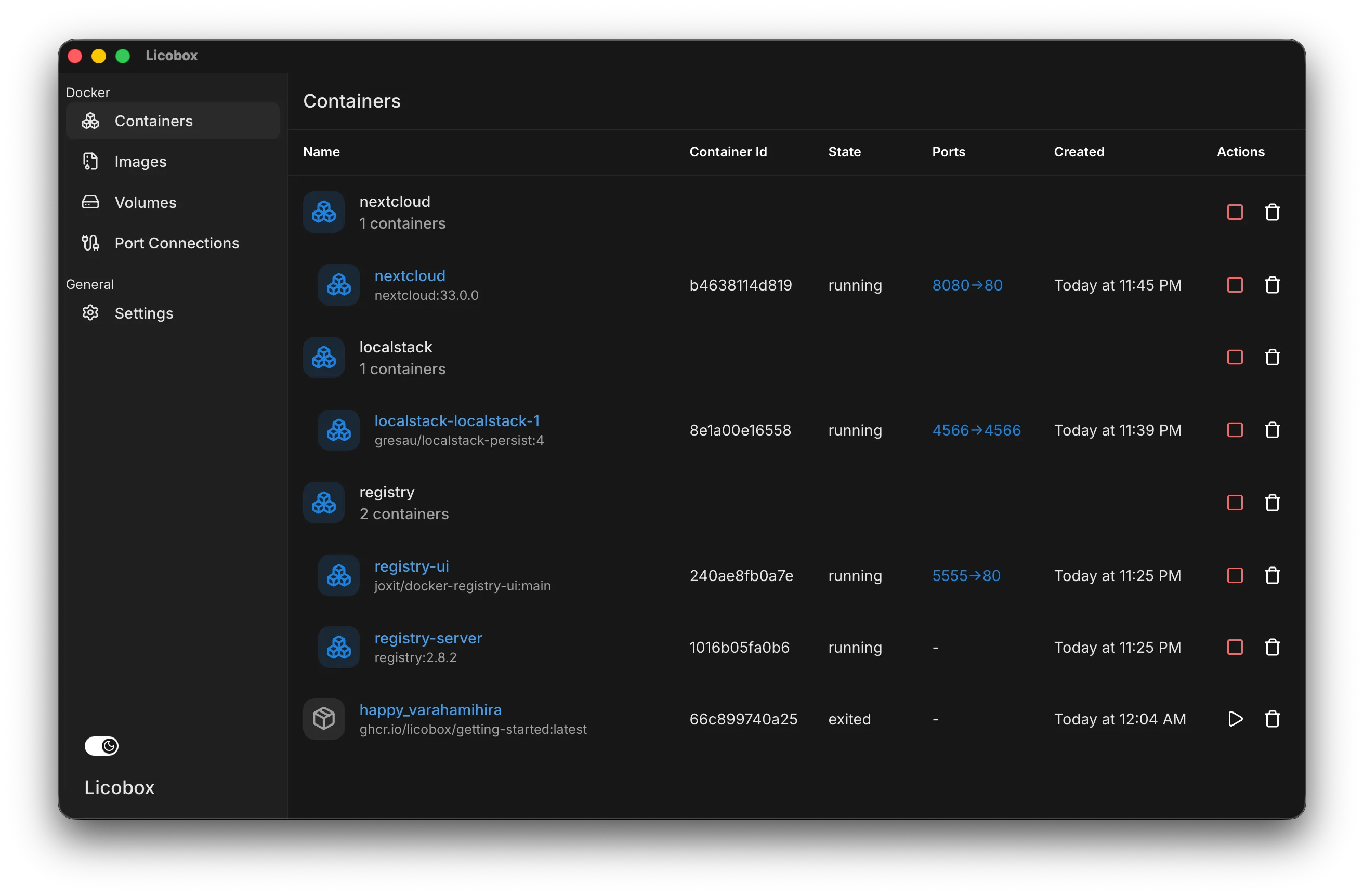Delete the nextcloud group
Viewport: 1364px width, 896px height.
coord(1271,212)
